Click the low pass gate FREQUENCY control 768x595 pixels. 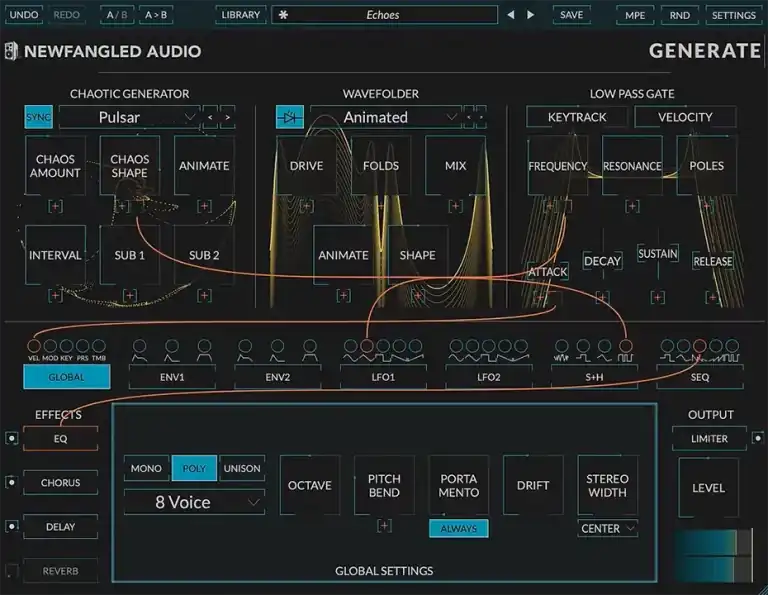557,166
